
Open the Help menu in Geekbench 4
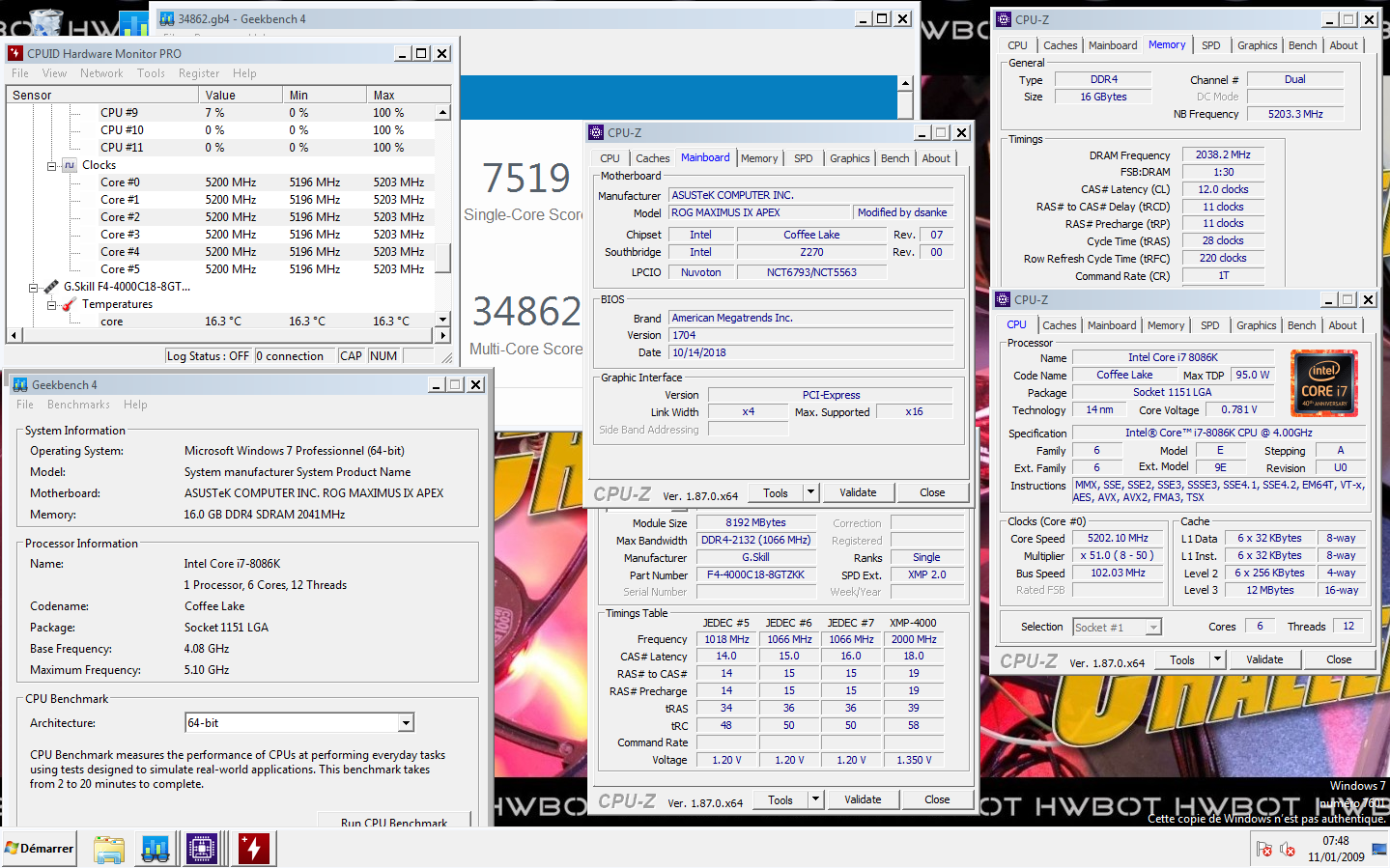136,405
